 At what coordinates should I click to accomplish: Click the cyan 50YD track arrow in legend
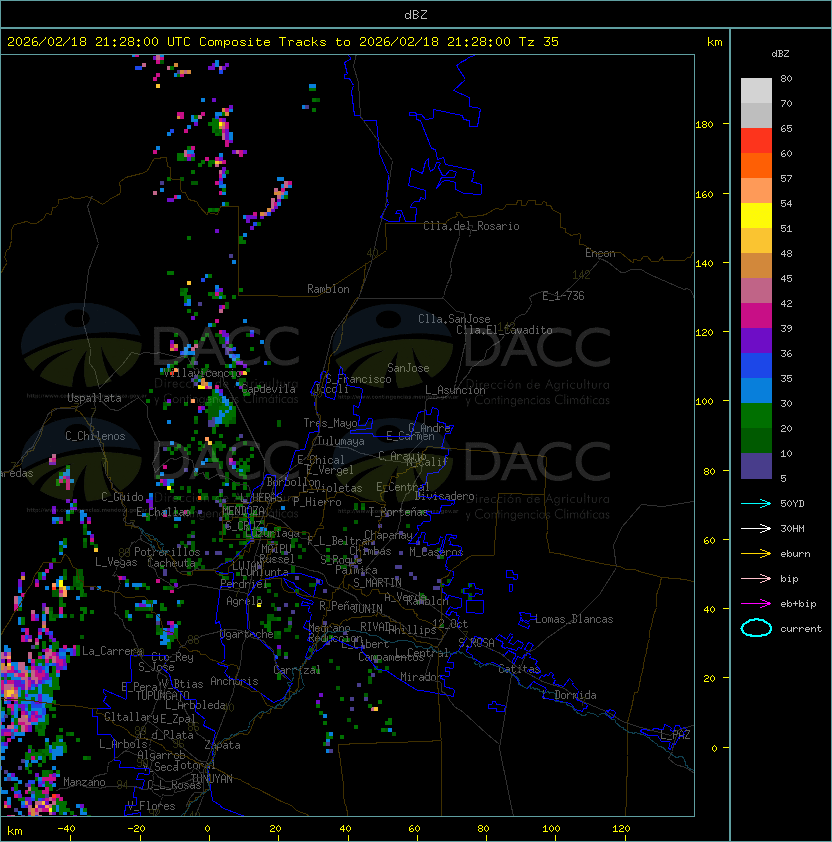pos(756,503)
